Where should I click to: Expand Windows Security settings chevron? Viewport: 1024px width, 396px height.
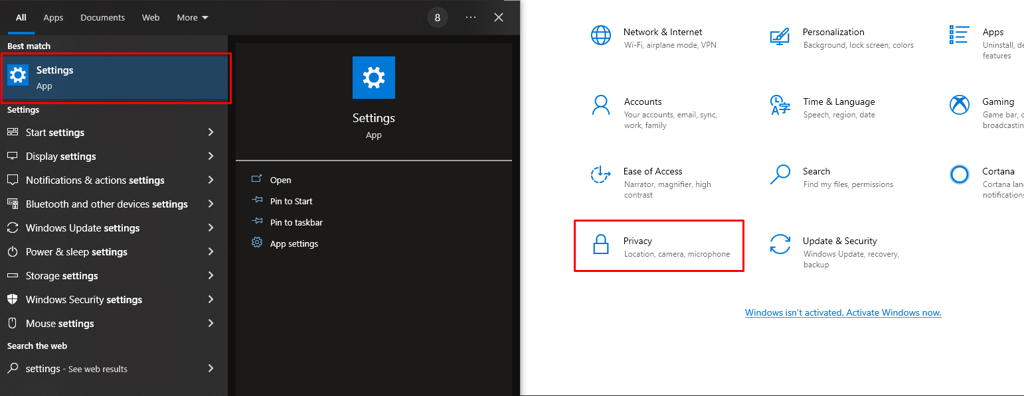click(x=210, y=299)
